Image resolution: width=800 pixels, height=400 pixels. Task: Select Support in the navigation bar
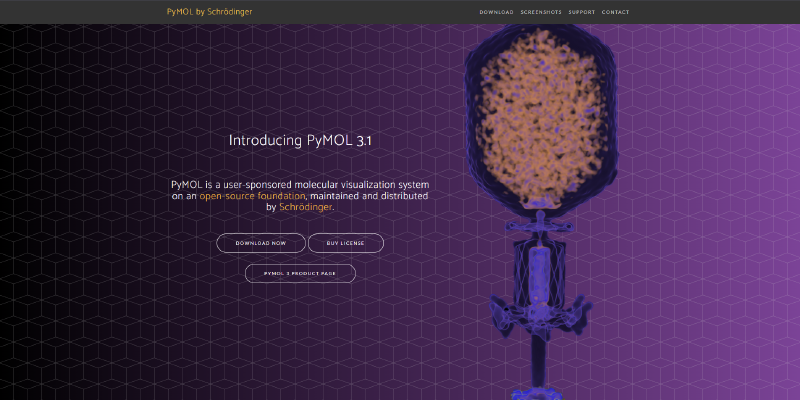tap(582, 12)
